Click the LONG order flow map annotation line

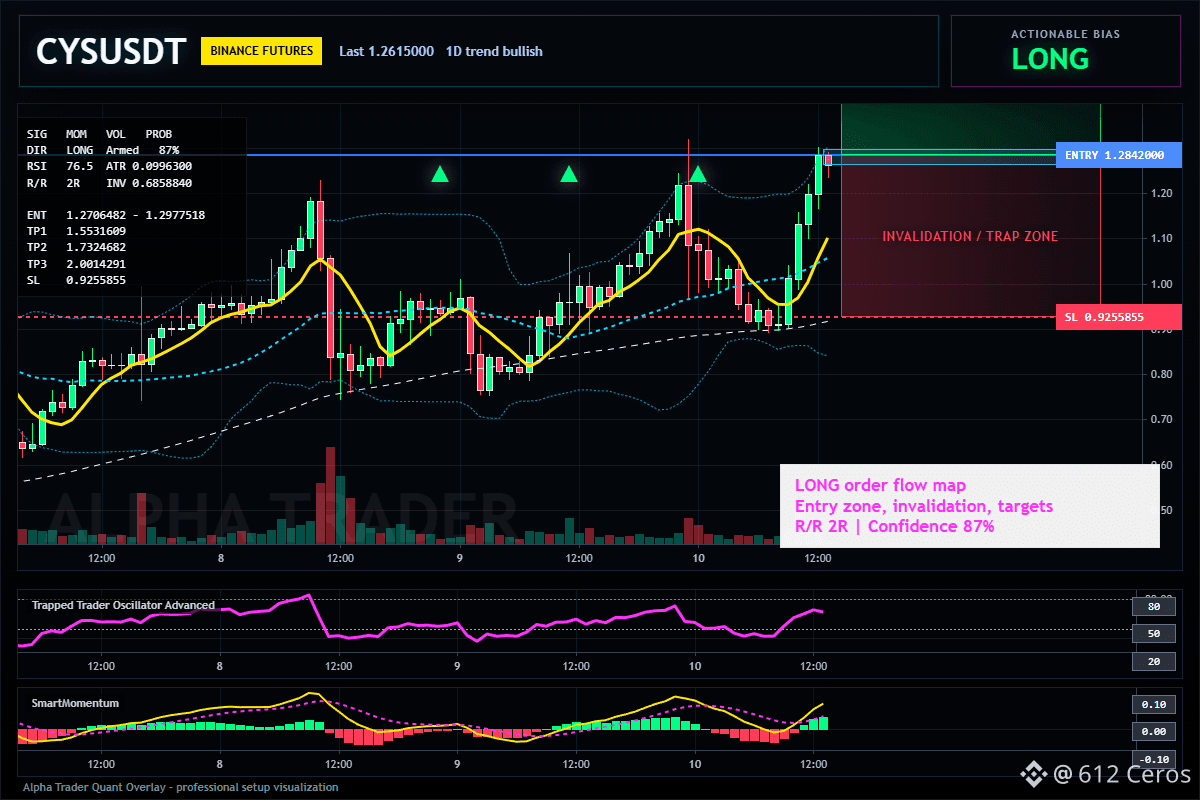[881, 485]
